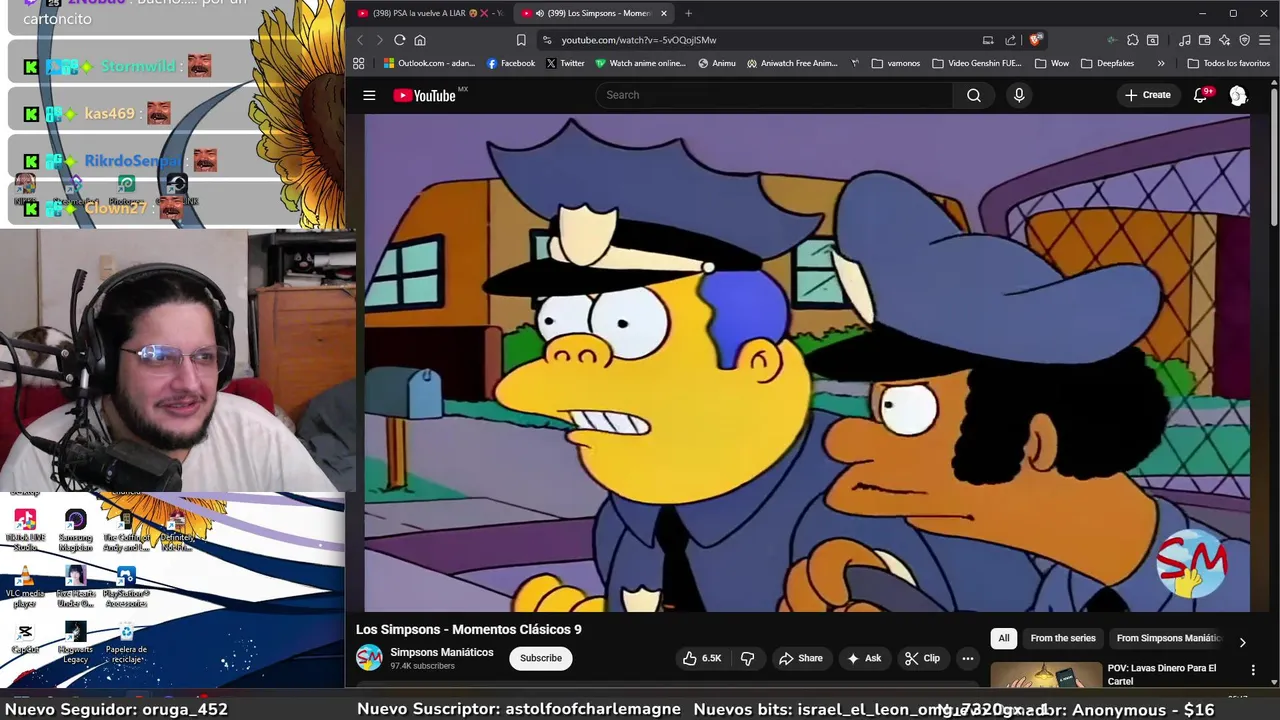Open the browser wallet icon
The height and width of the screenshot is (720, 1280).
(x=1205, y=40)
